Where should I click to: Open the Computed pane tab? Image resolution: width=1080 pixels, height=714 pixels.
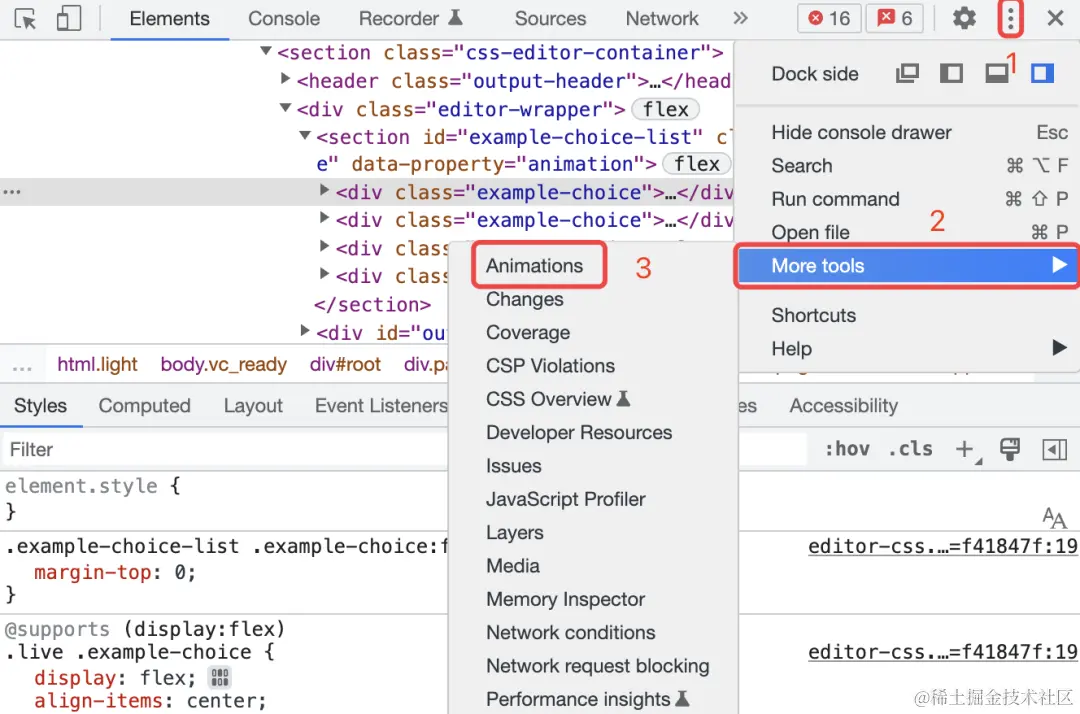pos(145,406)
